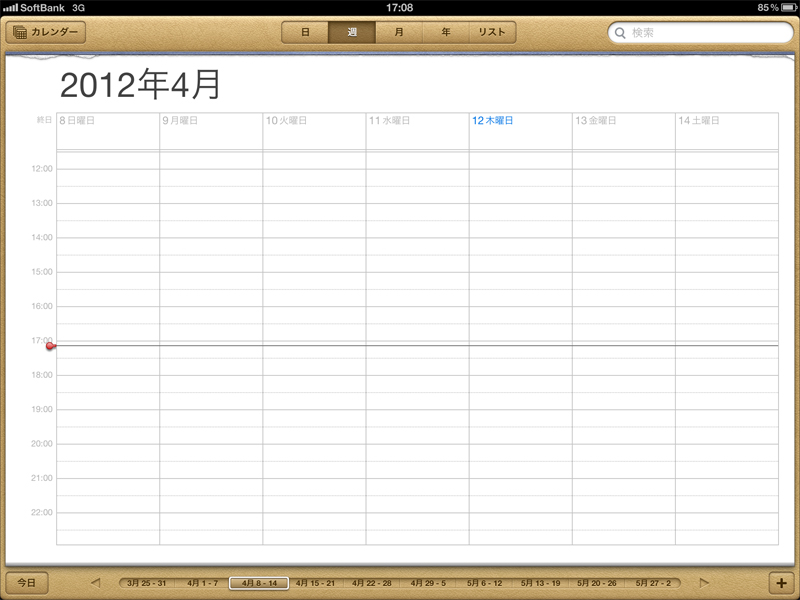Click the 8 日曜日 day header
Screen dimensions: 800x600
coord(77,120)
